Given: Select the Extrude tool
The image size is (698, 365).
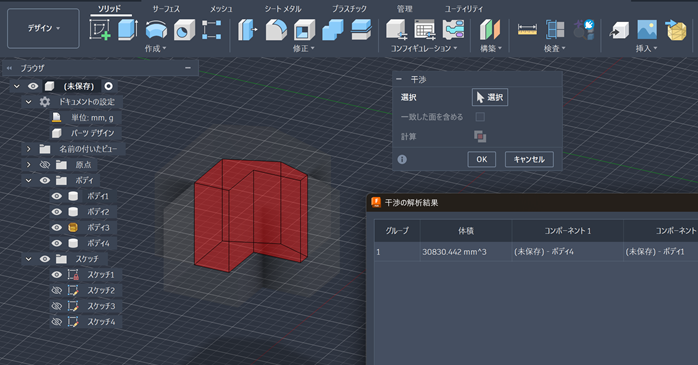Looking at the screenshot, I should tap(128, 30).
